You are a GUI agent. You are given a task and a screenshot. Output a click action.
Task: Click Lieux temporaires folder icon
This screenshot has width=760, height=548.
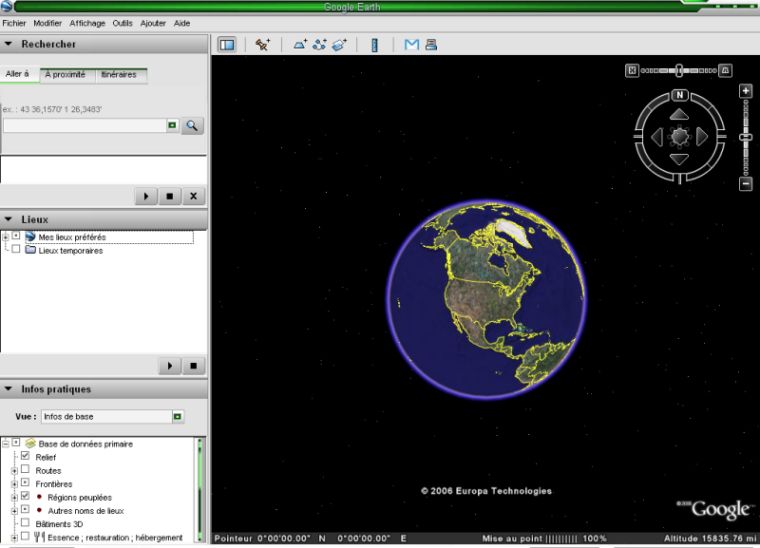coord(31,250)
